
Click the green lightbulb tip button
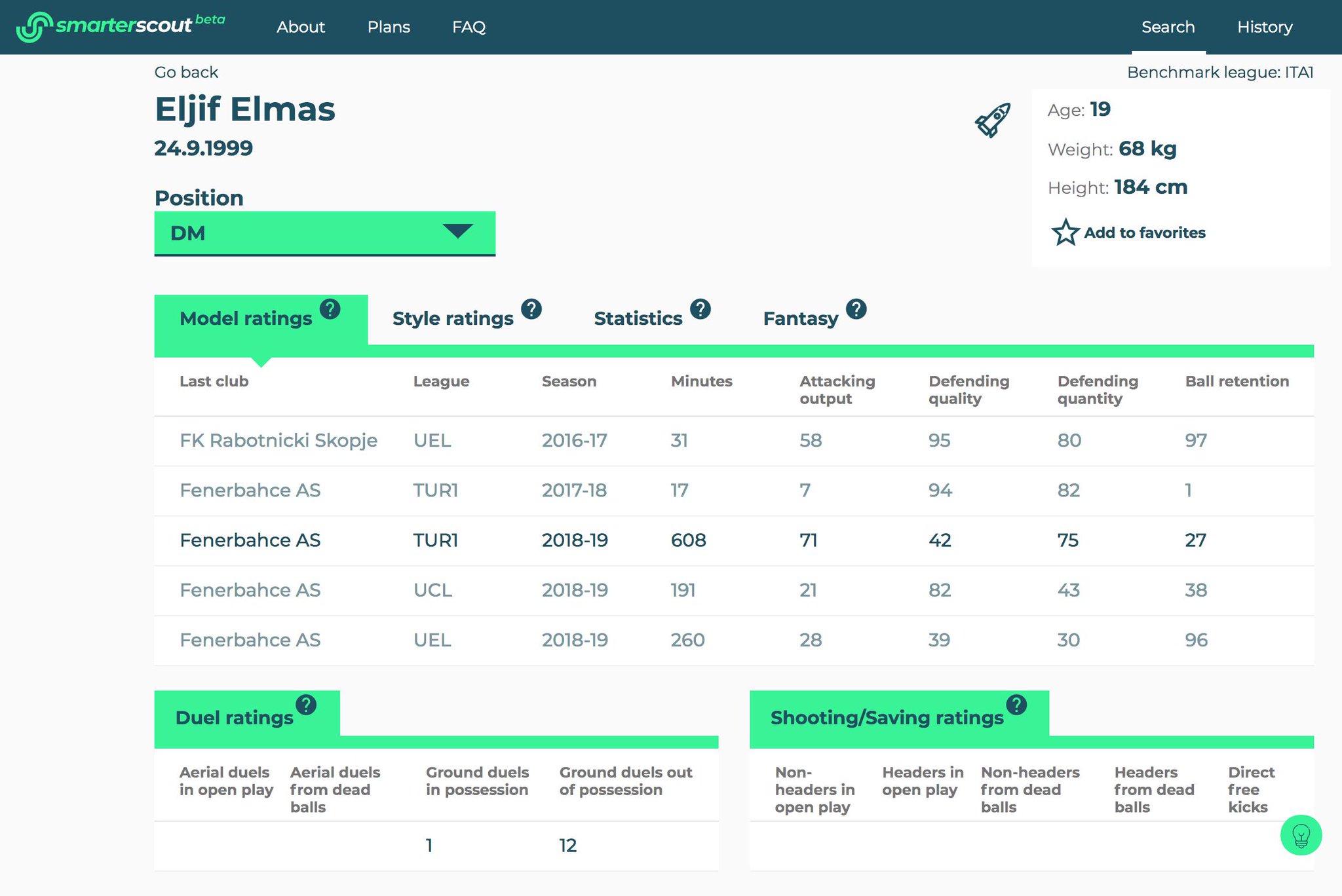click(1301, 835)
